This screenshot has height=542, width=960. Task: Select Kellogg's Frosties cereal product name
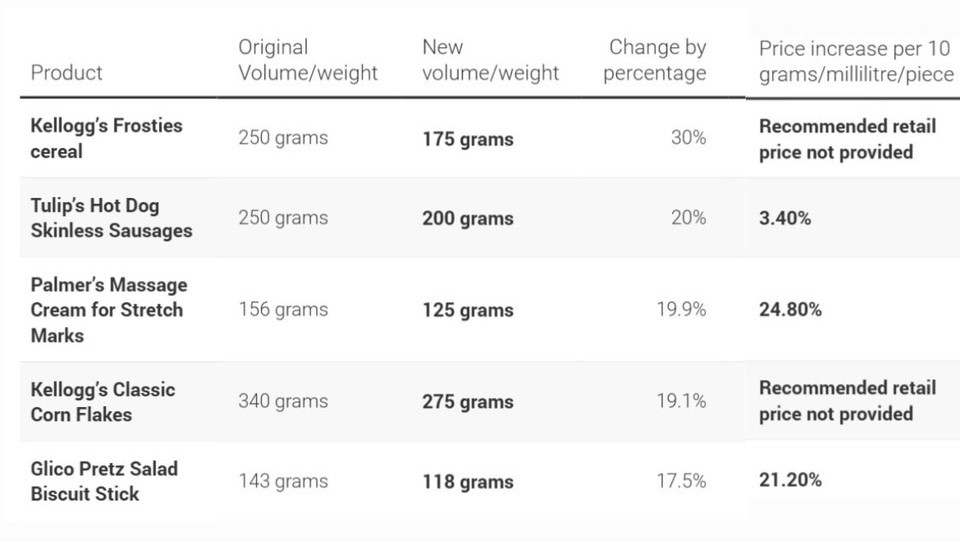coord(107,138)
